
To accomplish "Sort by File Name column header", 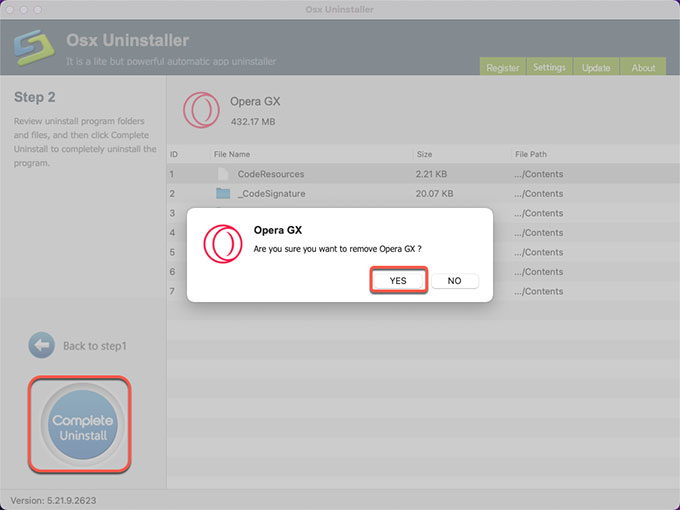I will click(231, 155).
